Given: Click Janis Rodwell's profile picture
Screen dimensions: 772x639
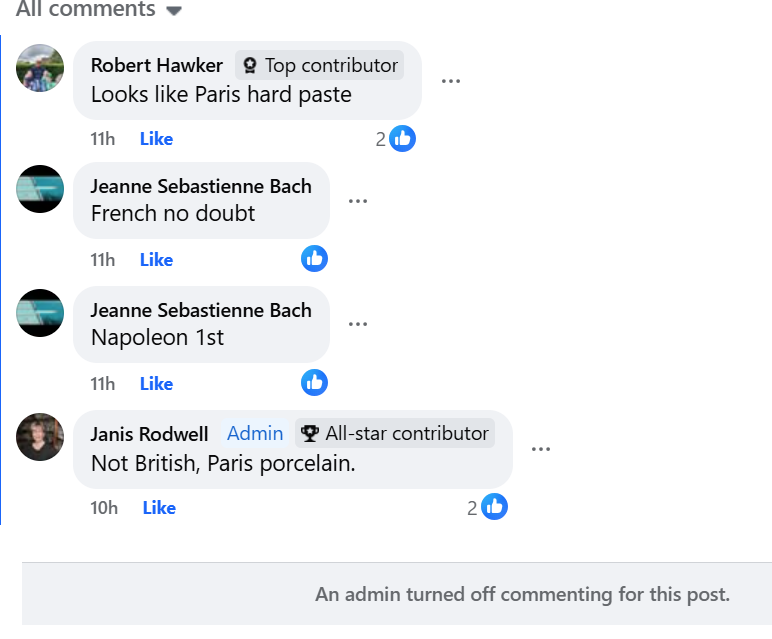Looking at the screenshot, I should 40,437.
